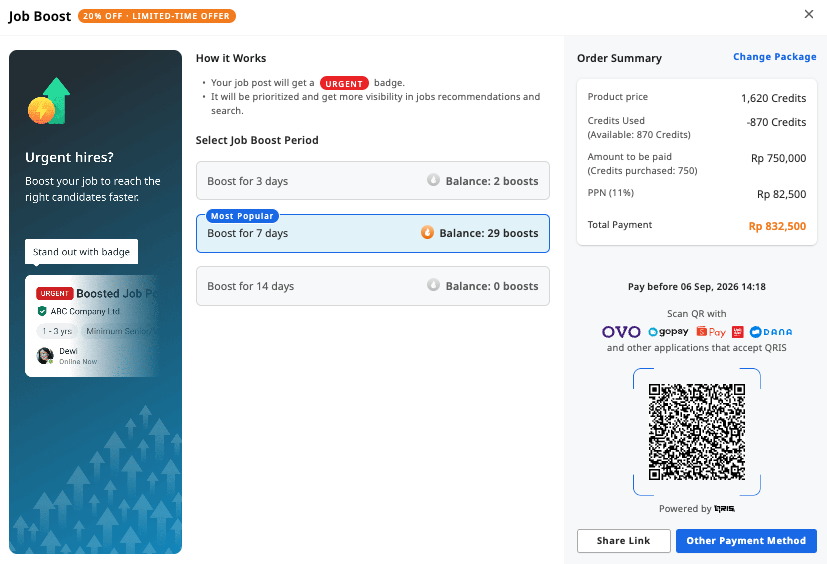Click the GoPay payment logo
827x564 pixels.
[x=668, y=332]
